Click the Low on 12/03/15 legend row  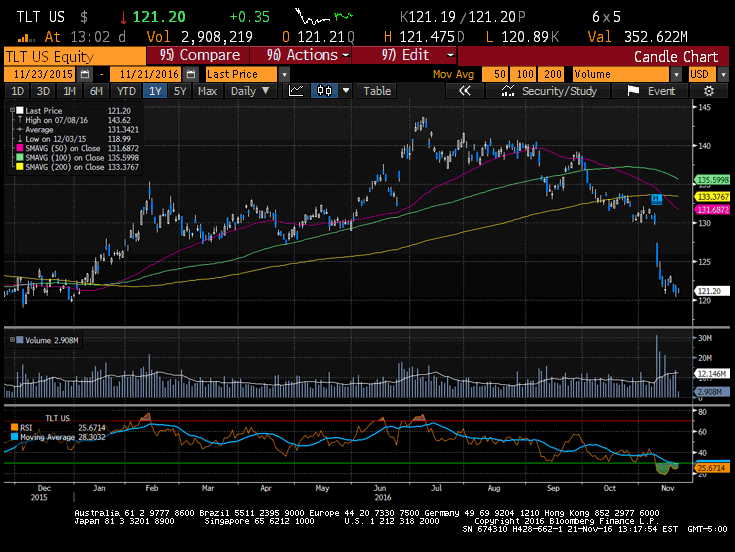74,139
